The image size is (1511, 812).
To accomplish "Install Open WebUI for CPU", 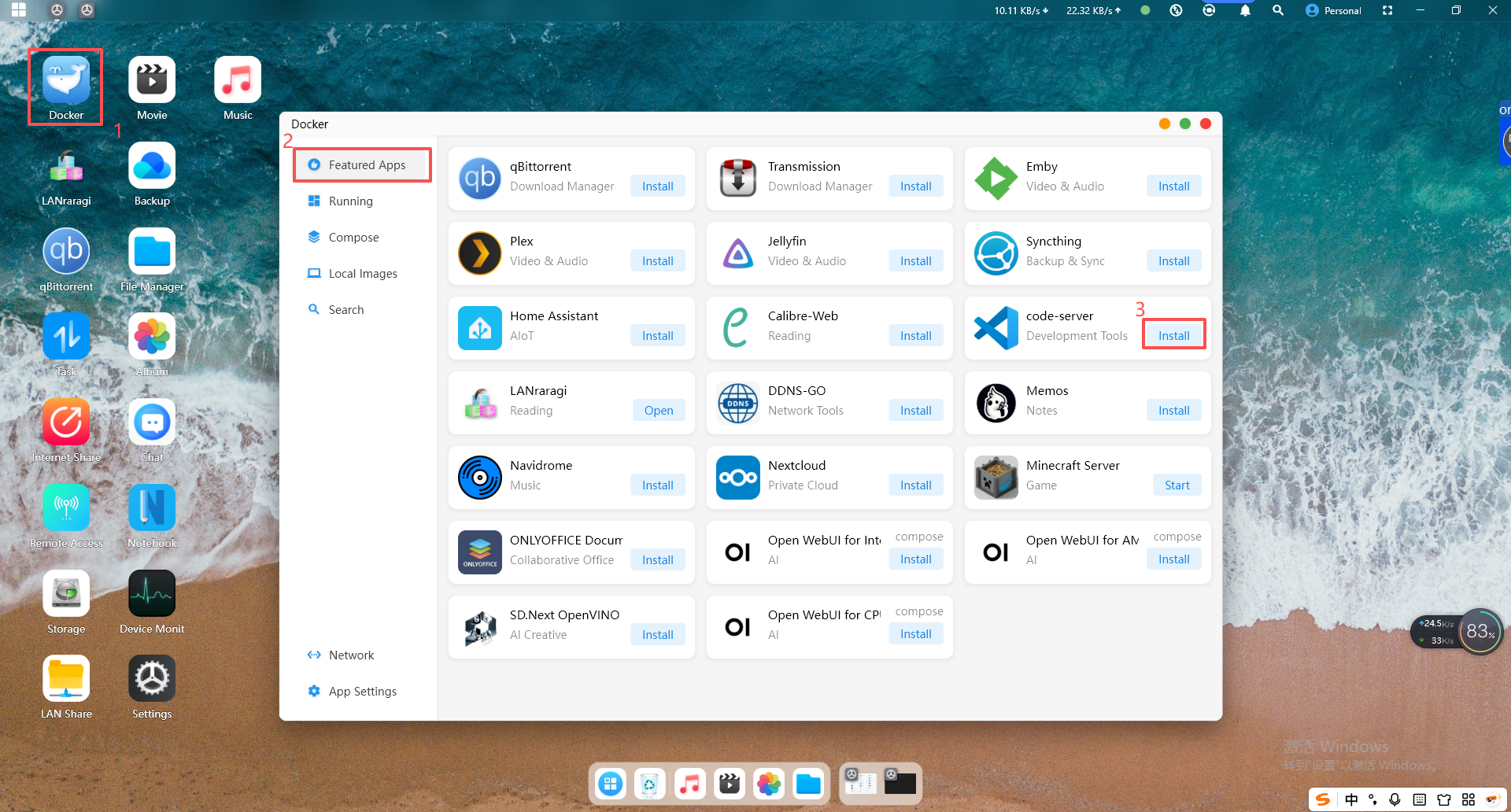I will (x=916, y=634).
